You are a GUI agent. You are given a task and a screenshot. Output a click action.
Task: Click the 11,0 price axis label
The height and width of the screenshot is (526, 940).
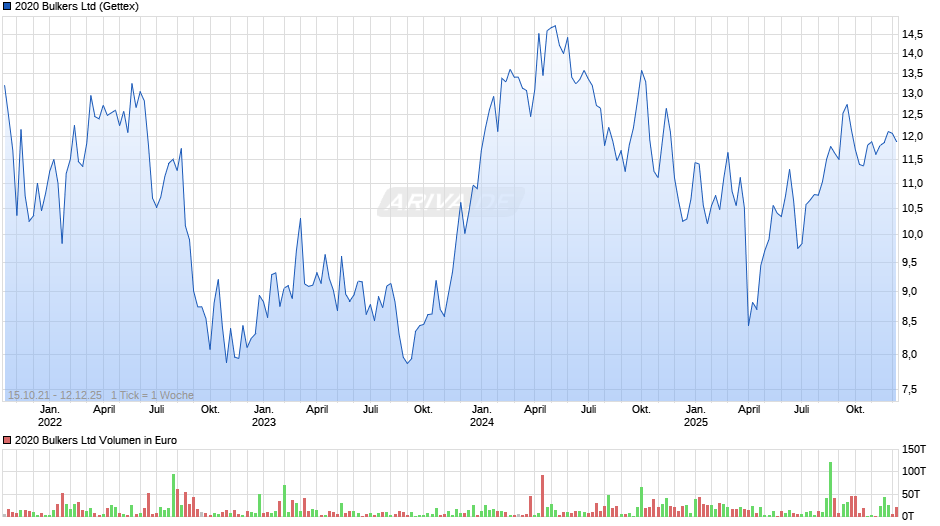(x=912, y=184)
